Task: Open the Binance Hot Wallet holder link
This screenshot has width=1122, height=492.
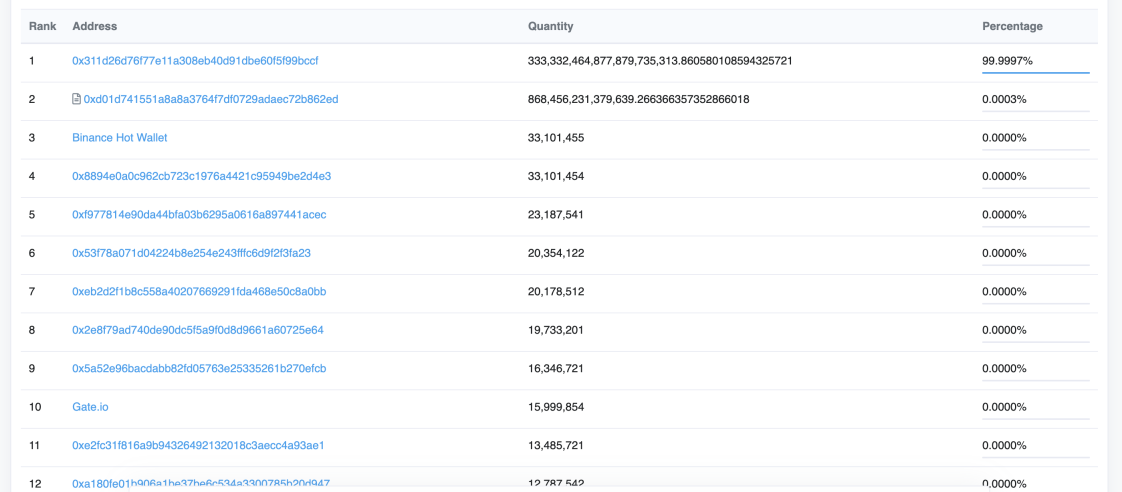Action: click(119, 137)
